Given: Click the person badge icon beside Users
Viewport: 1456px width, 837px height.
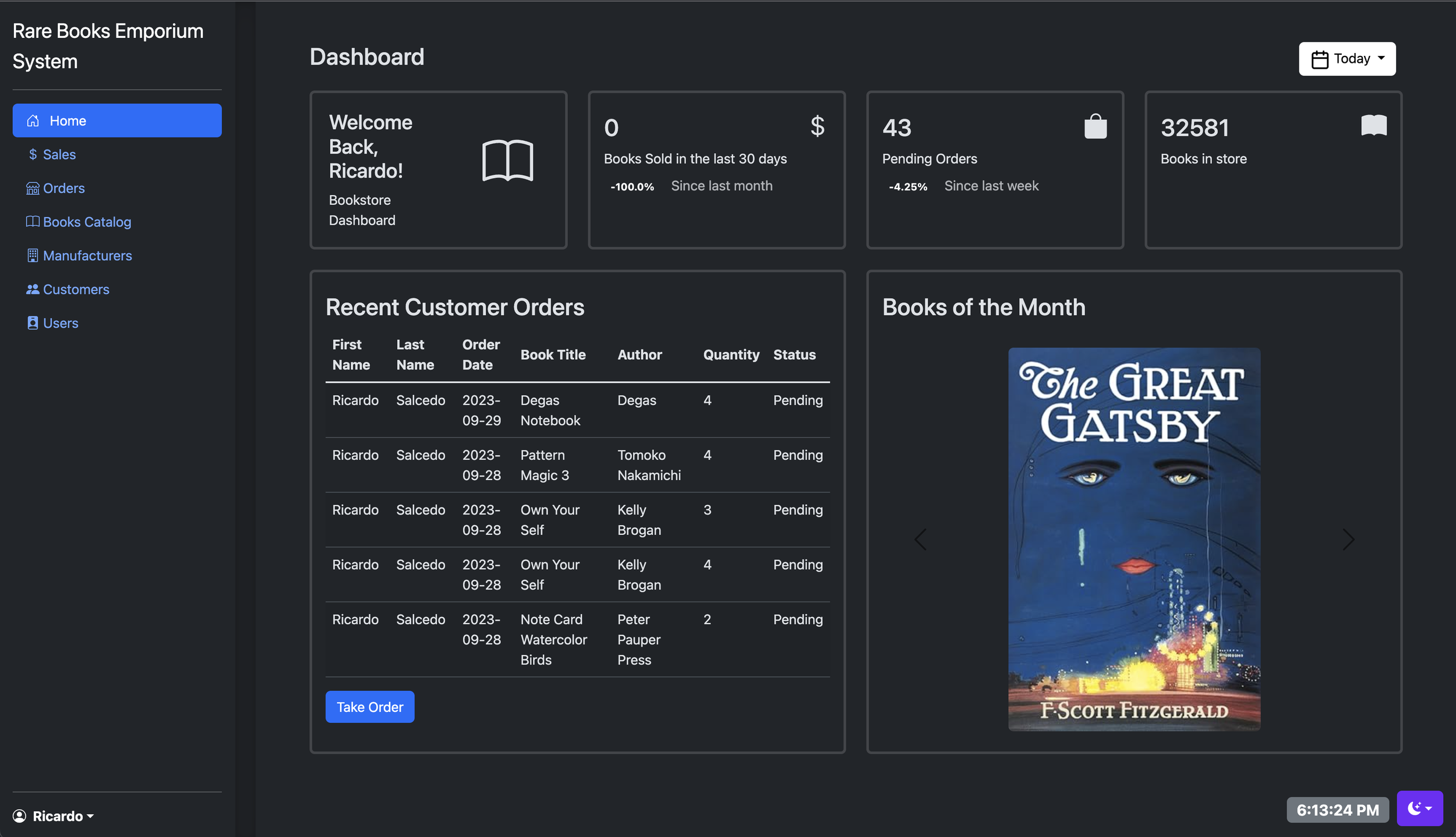Looking at the screenshot, I should (33, 323).
